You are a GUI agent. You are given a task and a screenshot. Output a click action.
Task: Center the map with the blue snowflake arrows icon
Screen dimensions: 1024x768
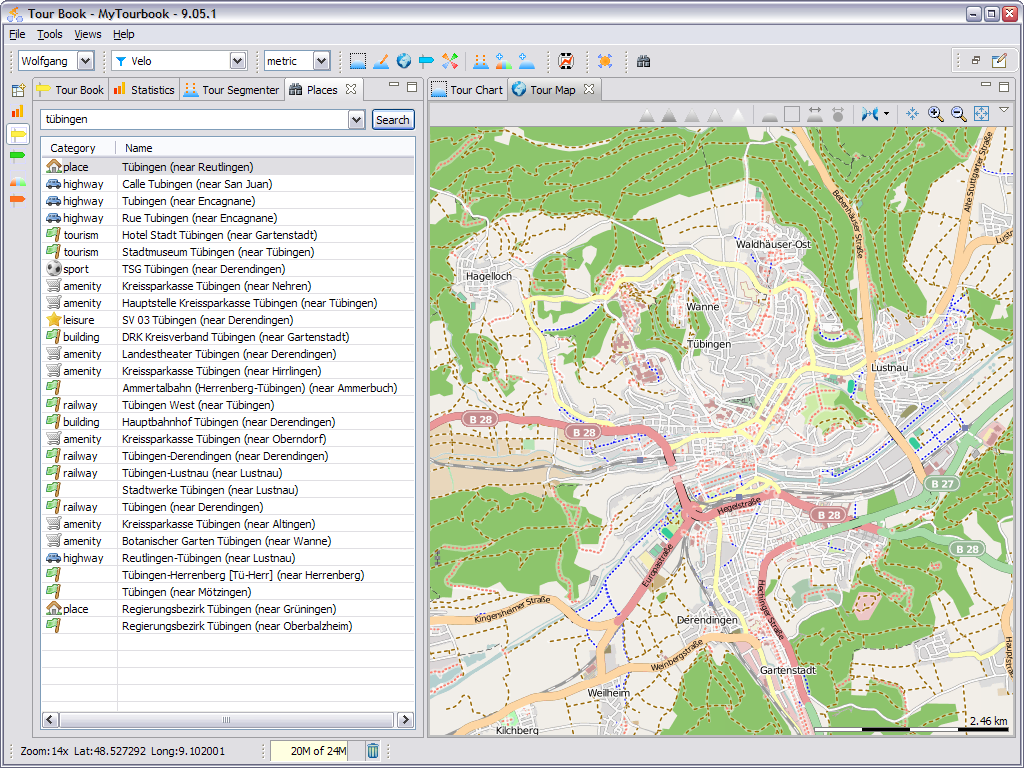point(912,114)
